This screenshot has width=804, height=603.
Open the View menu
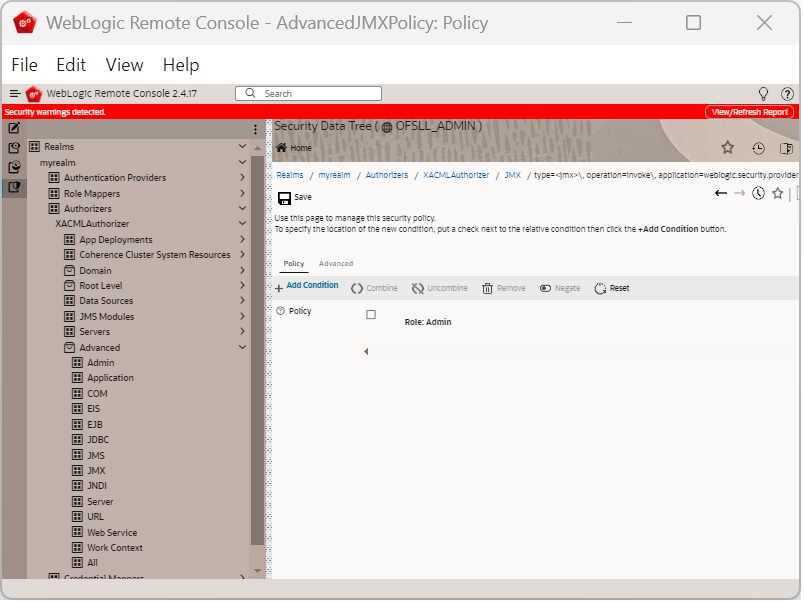tap(125, 65)
